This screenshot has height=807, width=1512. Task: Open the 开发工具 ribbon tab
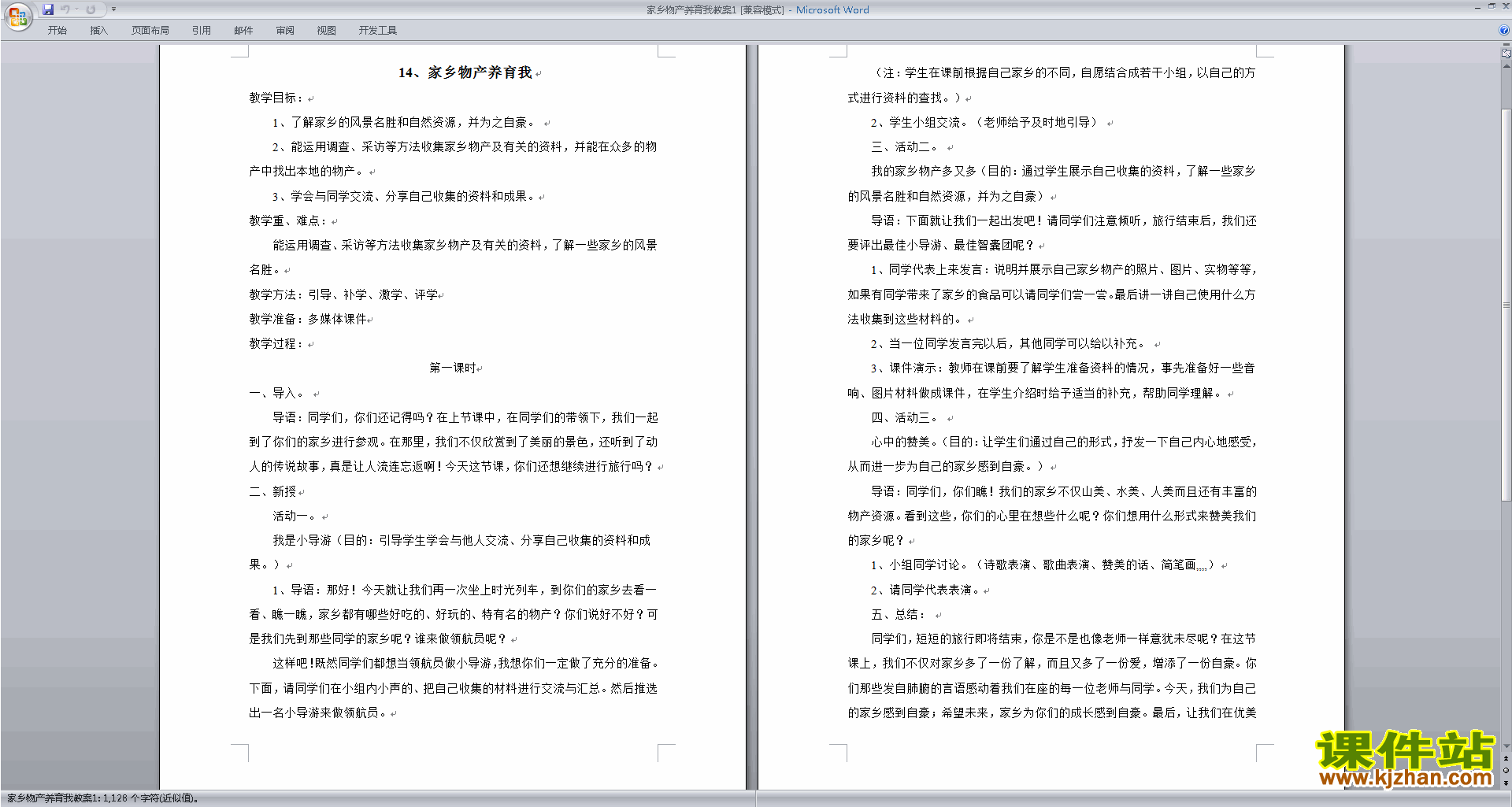pyautogui.click(x=378, y=31)
